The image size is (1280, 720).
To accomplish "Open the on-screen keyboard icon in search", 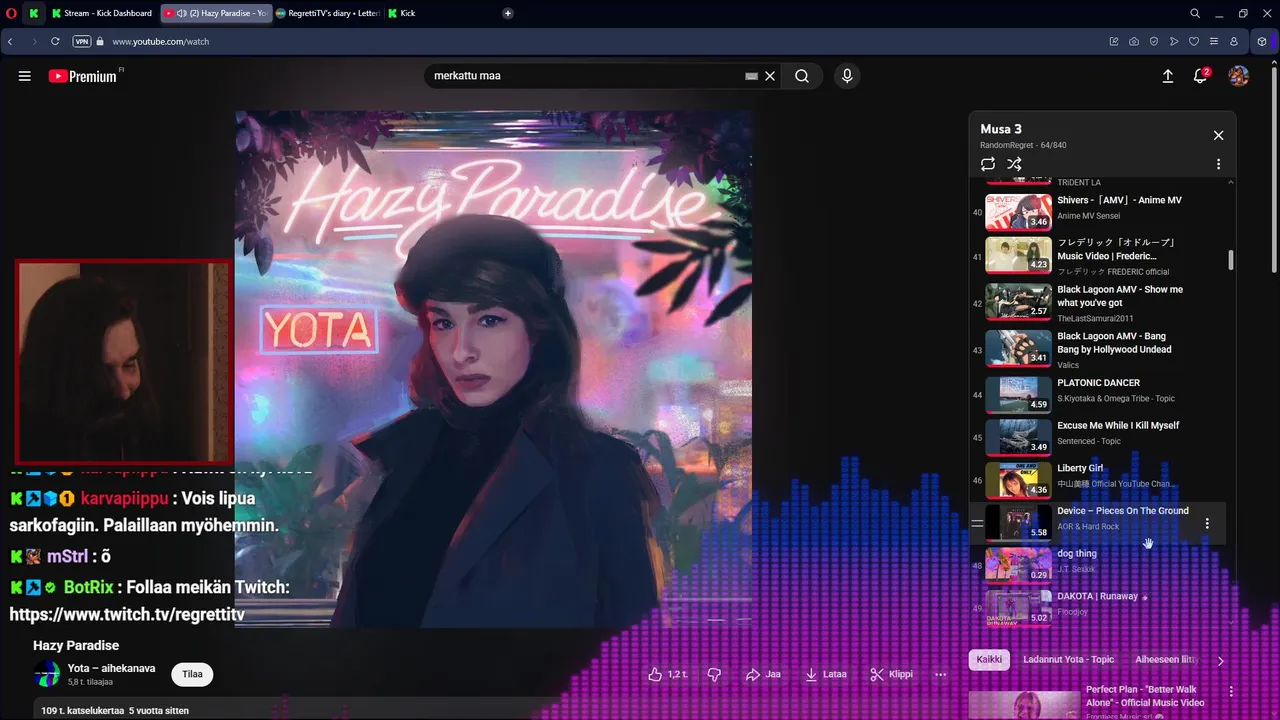I will click(x=752, y=76).
